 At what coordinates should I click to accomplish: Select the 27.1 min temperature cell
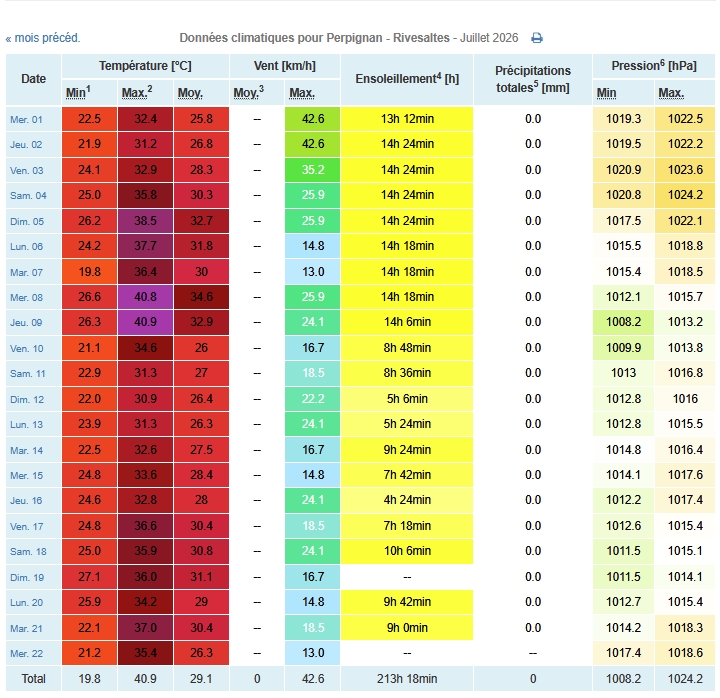click(89, 577)
